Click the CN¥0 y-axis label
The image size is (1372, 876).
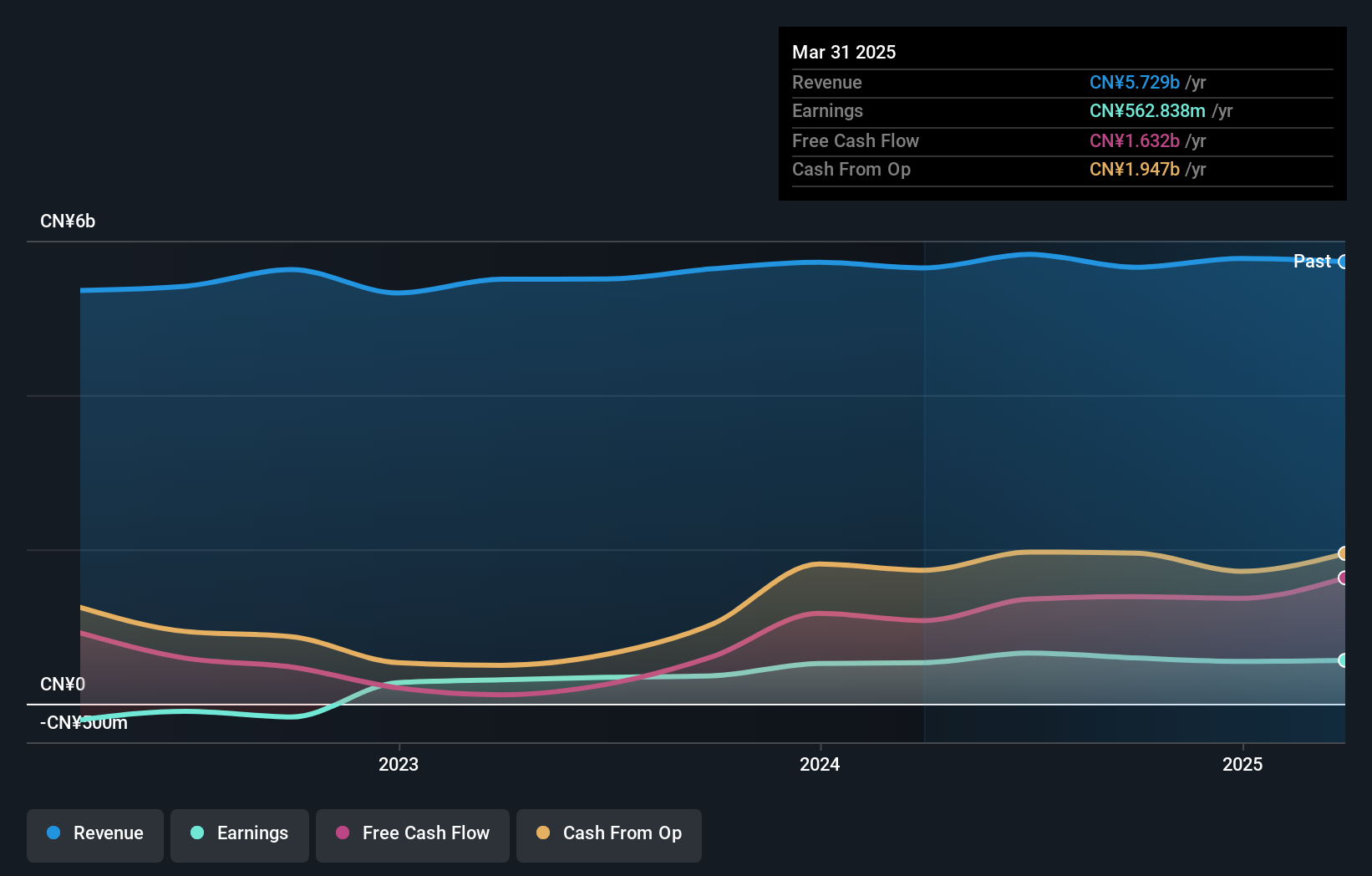[63, 685]
